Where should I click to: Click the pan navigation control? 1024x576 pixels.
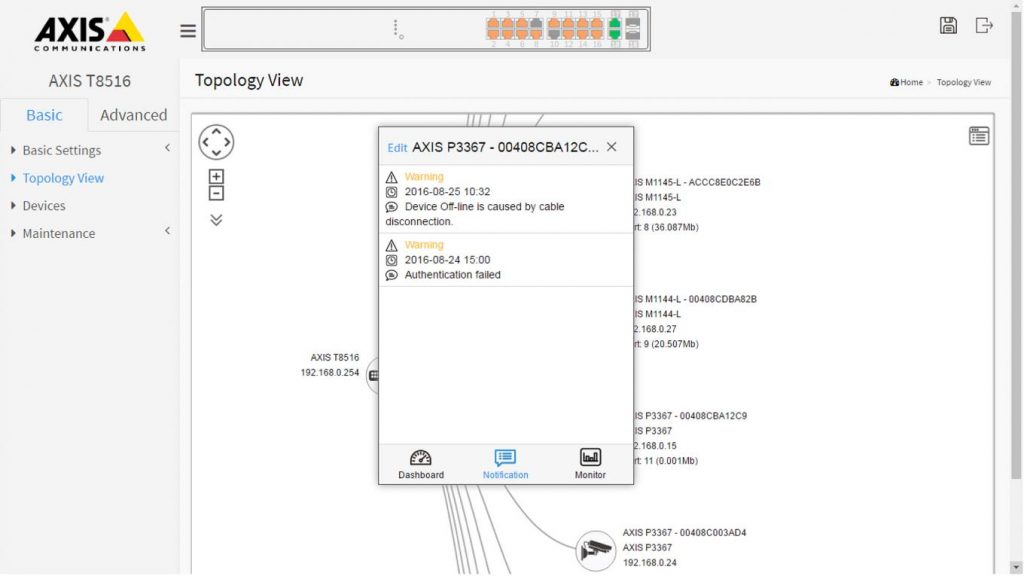click(216, 142)
